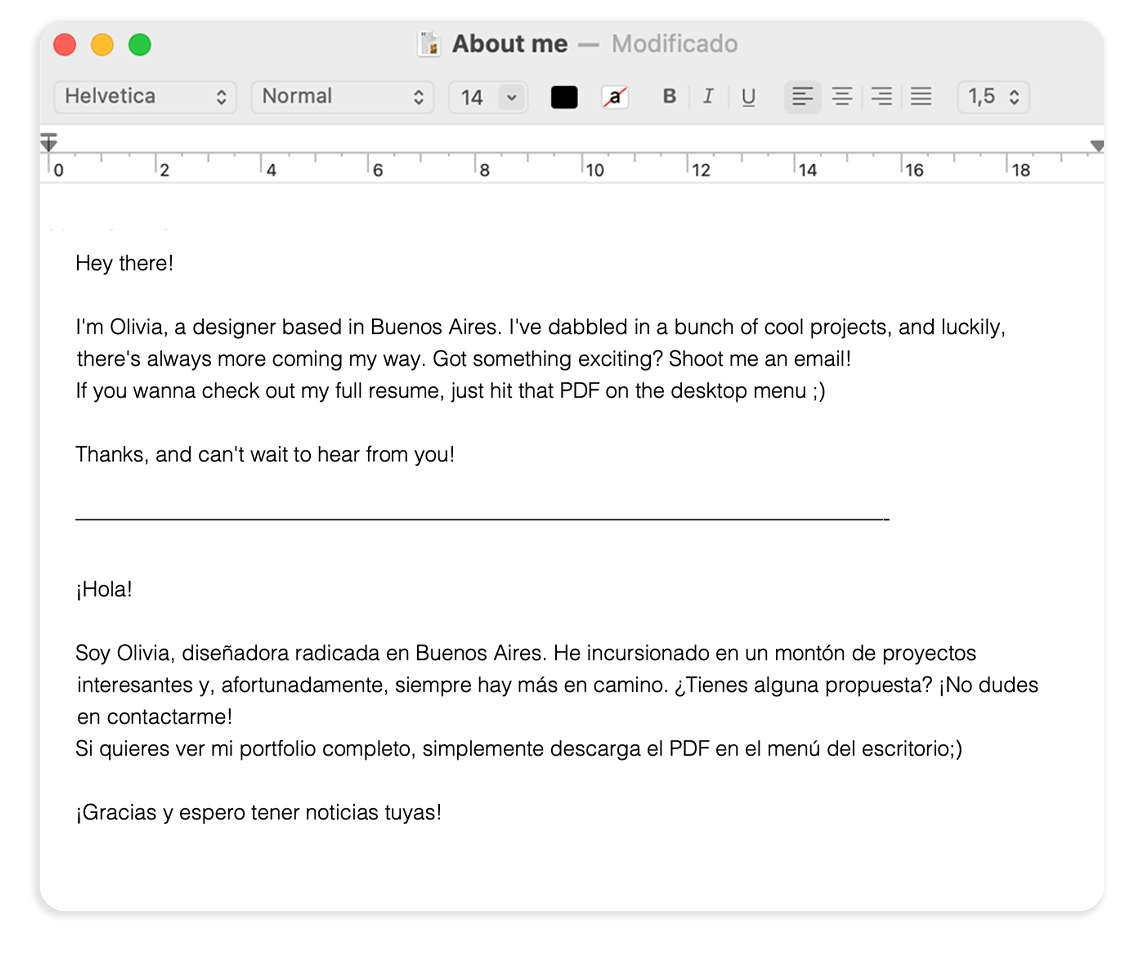This screenshot has width=1142, height=958.
Task: Place cursor in 'Hey there!' line
Action: 125,264
